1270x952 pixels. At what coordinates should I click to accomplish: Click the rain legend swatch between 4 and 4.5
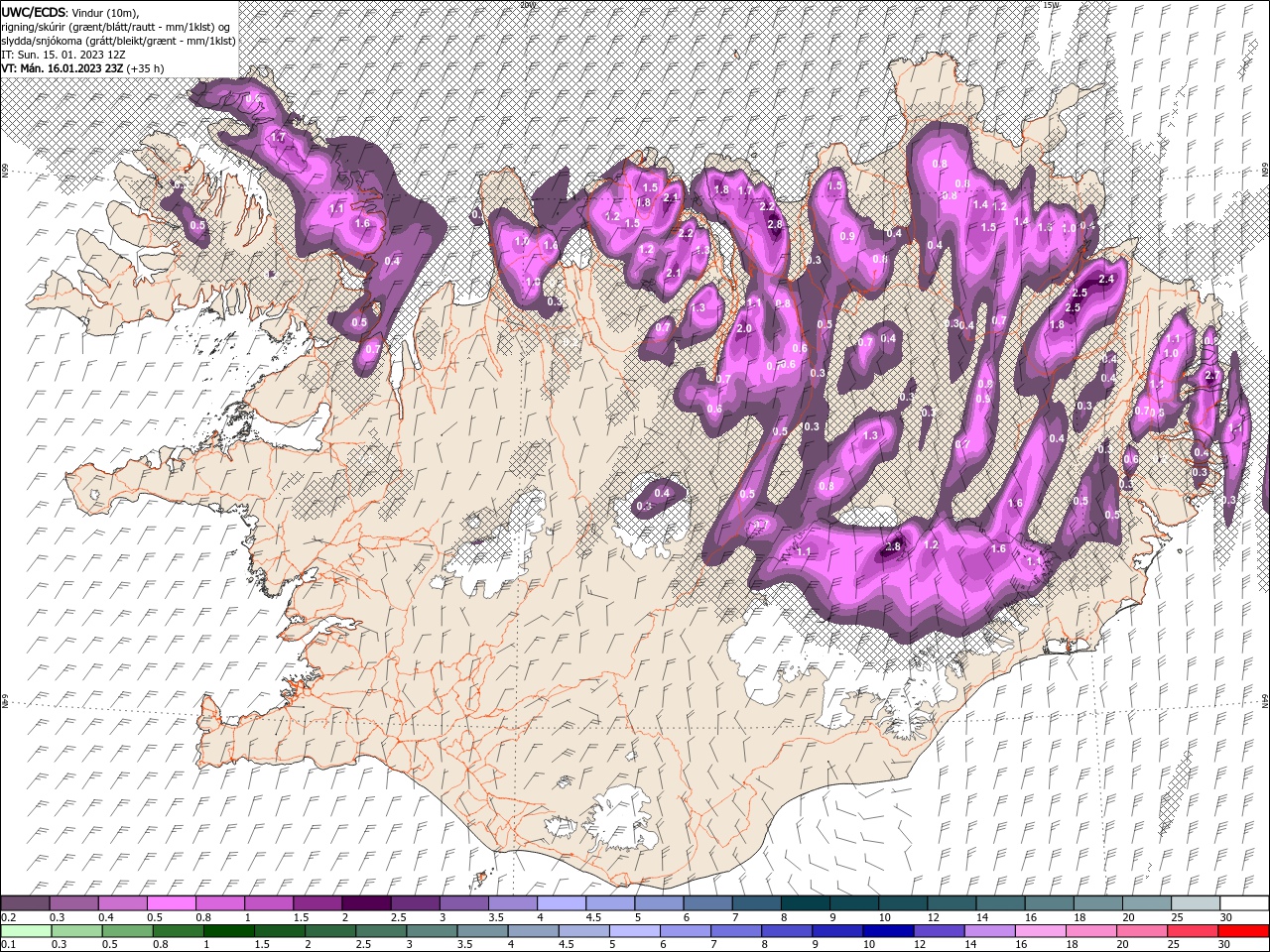(x=533, y=931)
